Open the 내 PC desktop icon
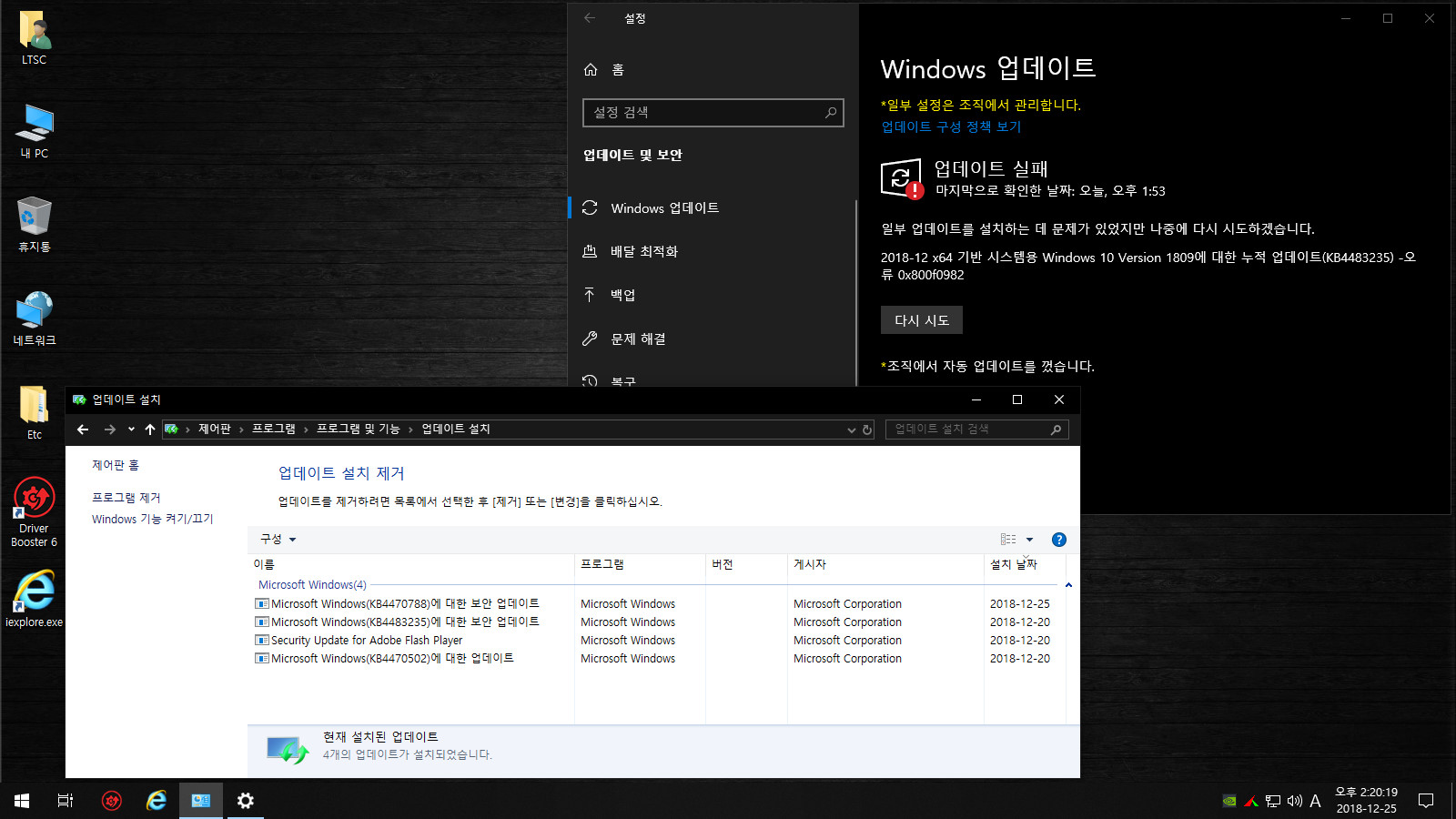Image resolution: width=1456 pixels, height=819 pixels. tap(35, 131)
